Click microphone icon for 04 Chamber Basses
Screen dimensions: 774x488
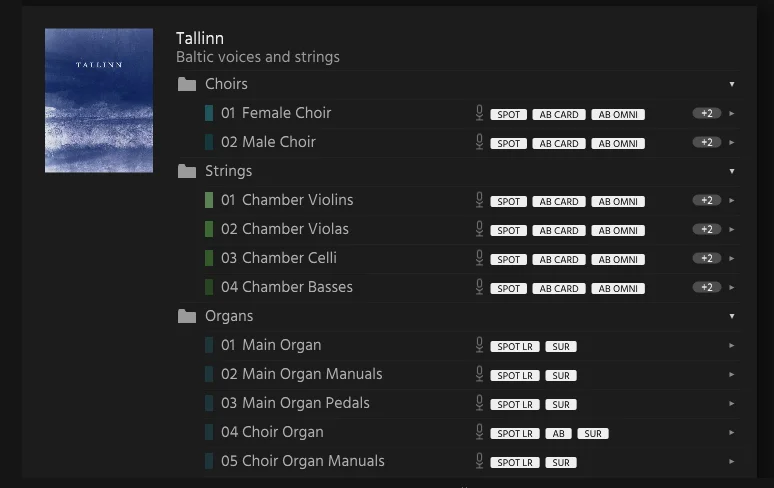click(x=479, y=287)
